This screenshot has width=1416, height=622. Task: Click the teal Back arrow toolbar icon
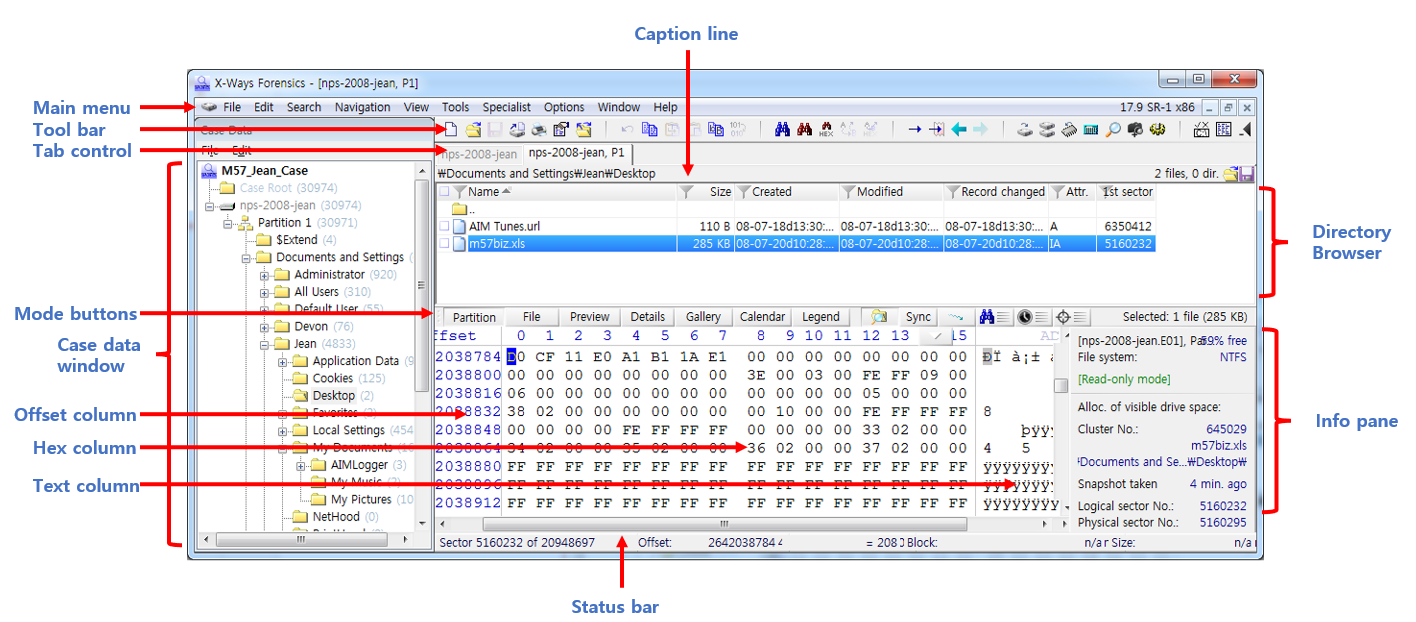pos(959,129)
